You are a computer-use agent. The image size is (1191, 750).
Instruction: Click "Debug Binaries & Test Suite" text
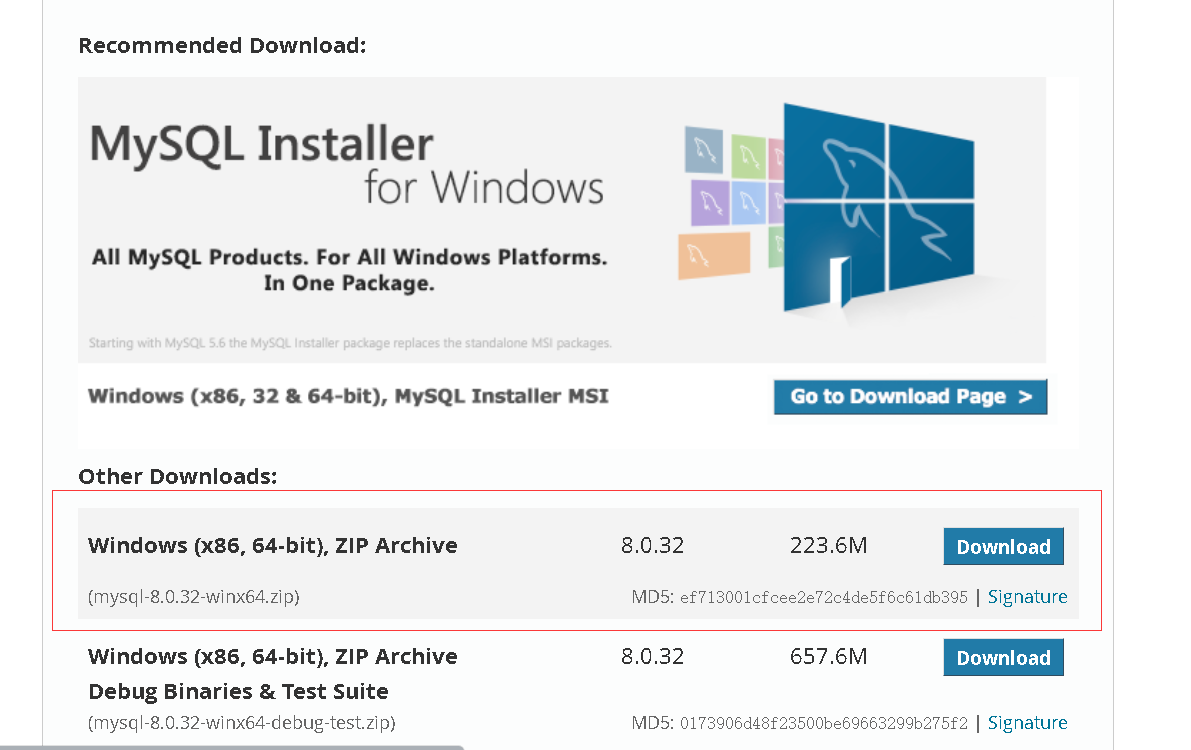(239, 691)
